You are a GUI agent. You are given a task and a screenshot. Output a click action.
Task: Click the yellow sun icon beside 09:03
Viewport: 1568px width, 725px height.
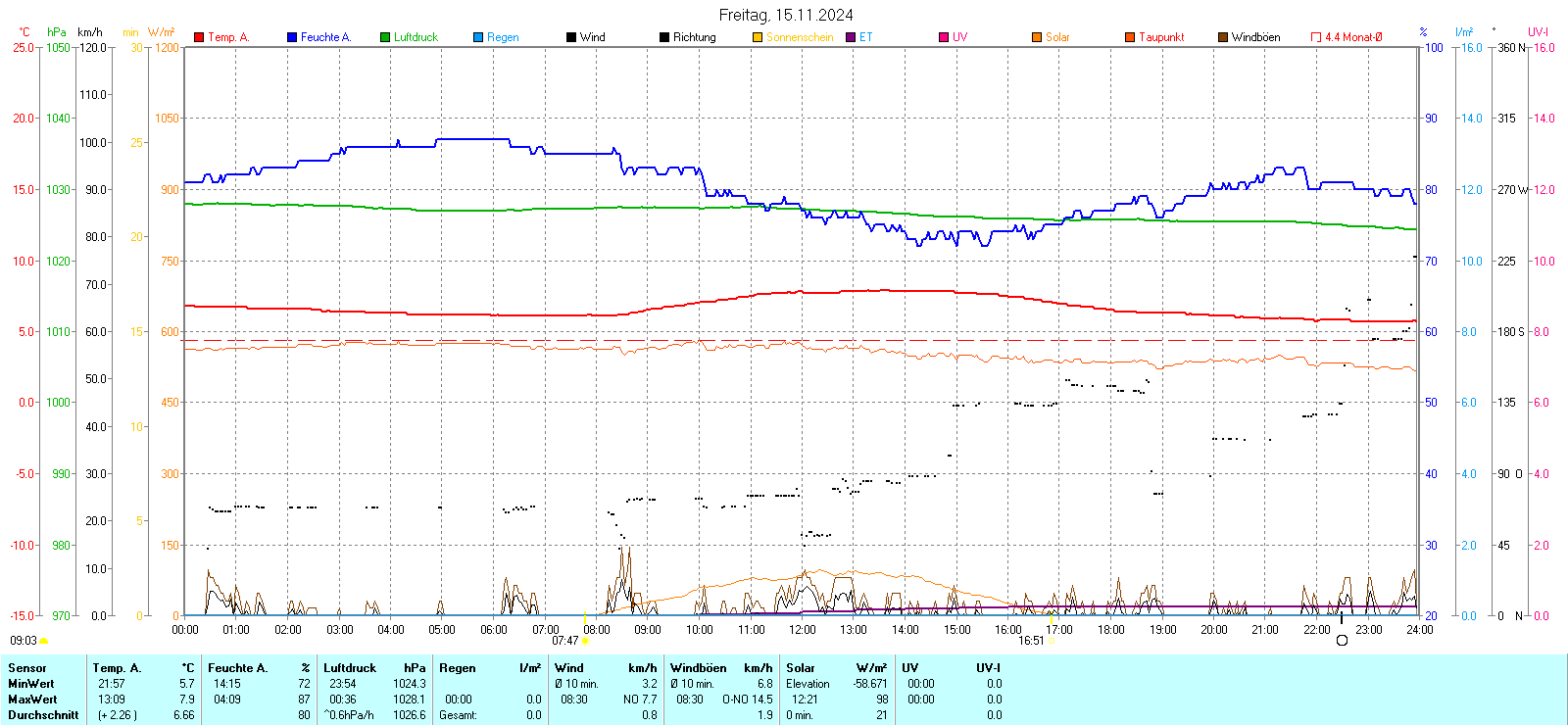point(43,641)
